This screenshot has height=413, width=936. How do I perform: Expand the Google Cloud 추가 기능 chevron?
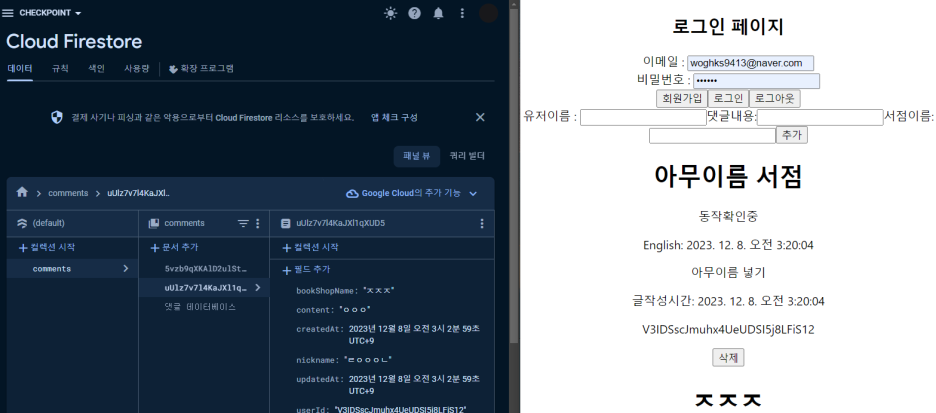[473, 193]
